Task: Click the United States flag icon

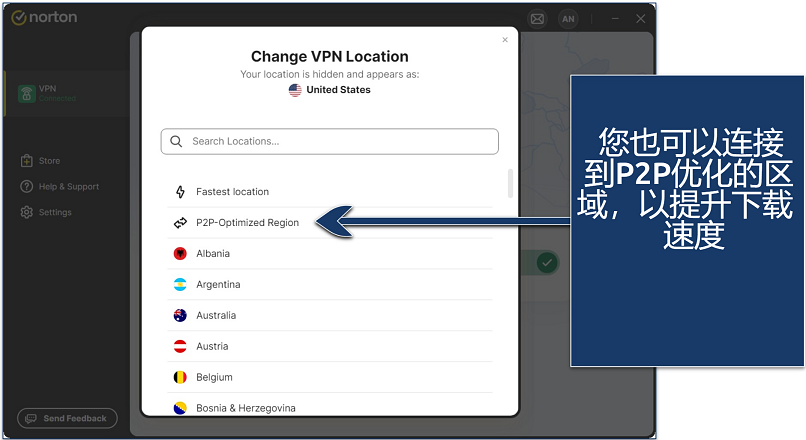Action: pos(295,90)
